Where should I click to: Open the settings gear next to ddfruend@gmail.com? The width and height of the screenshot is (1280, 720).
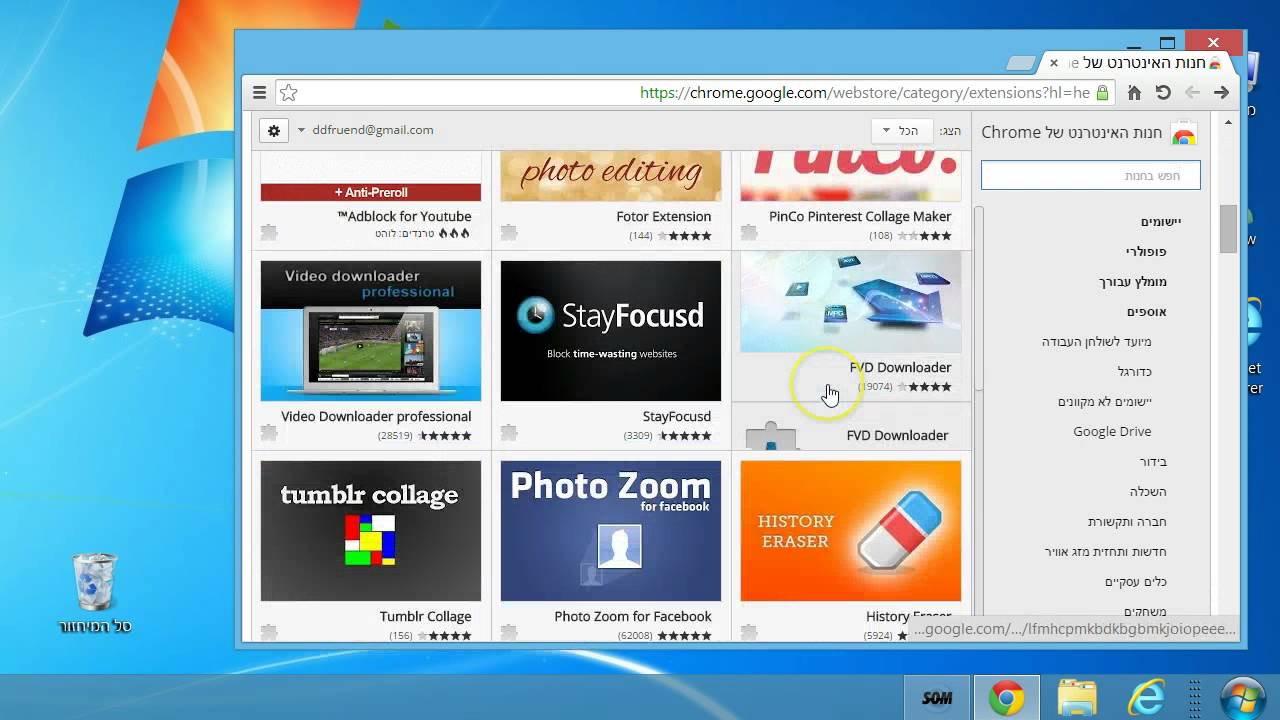(x=273, y=130)
